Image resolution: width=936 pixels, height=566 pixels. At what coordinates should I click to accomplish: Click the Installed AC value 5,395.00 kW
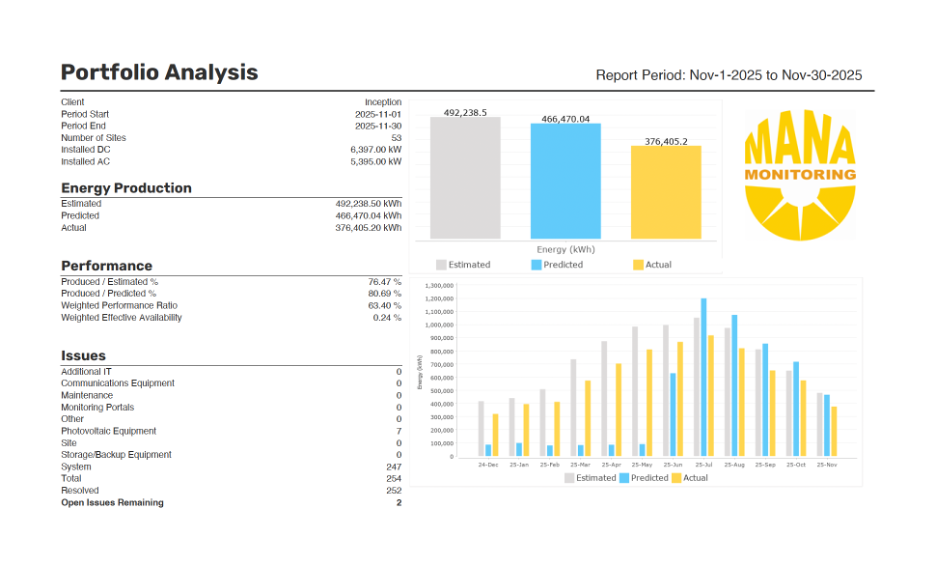point(375,162)
